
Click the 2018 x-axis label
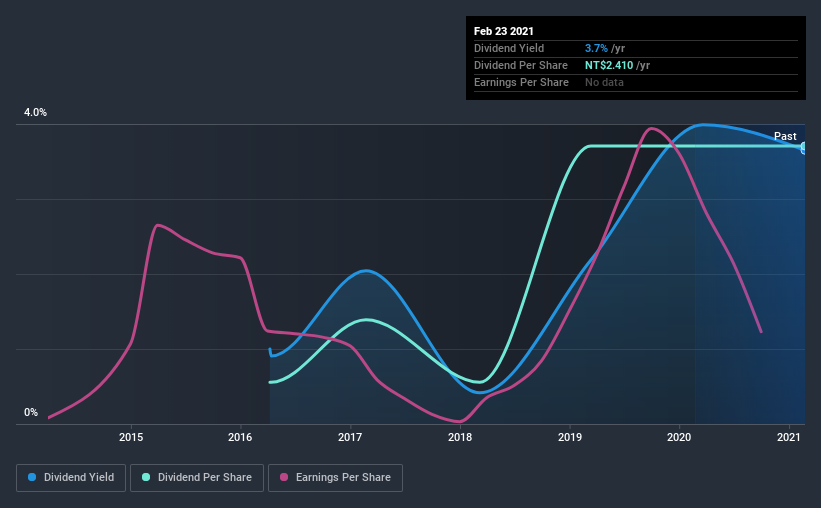[x=460, y=437]
